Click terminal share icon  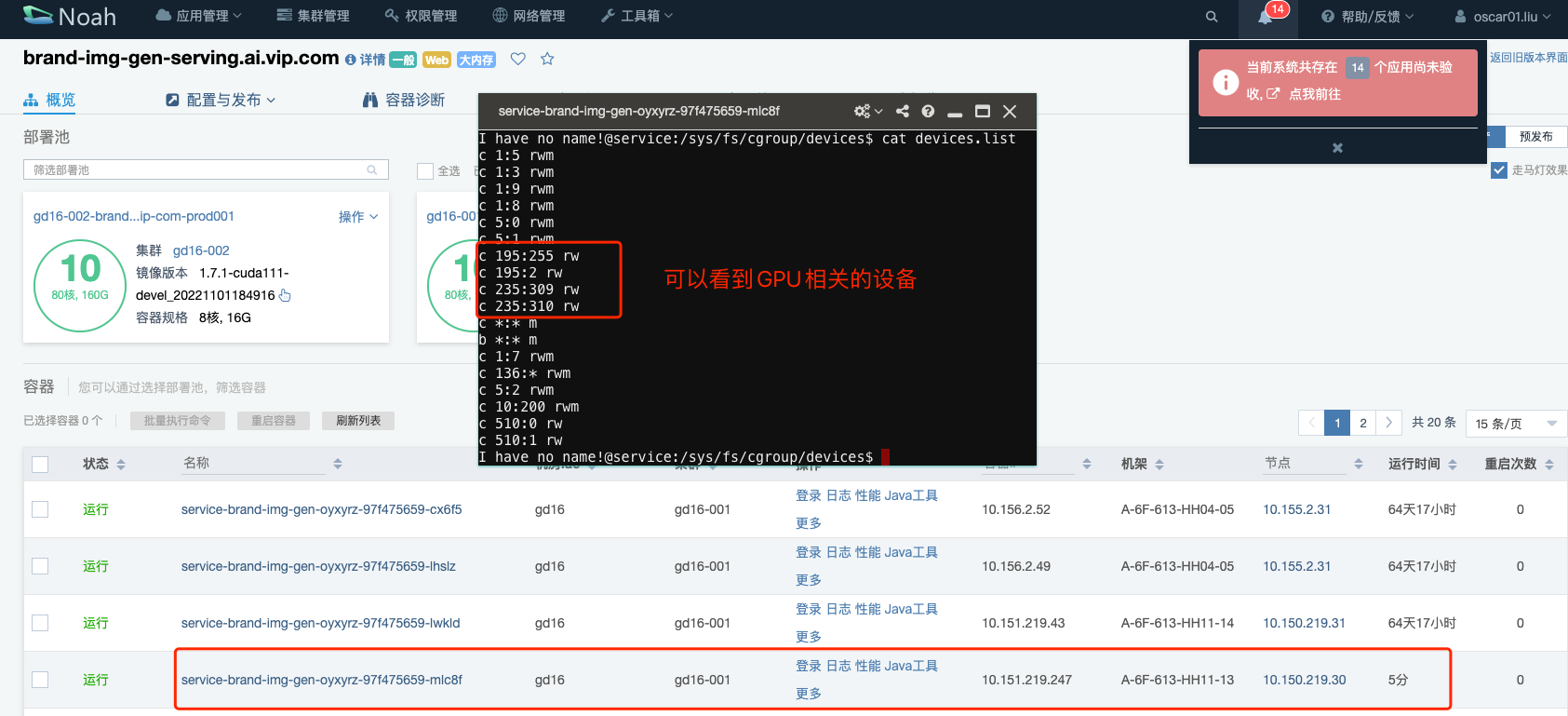point(903,111)
